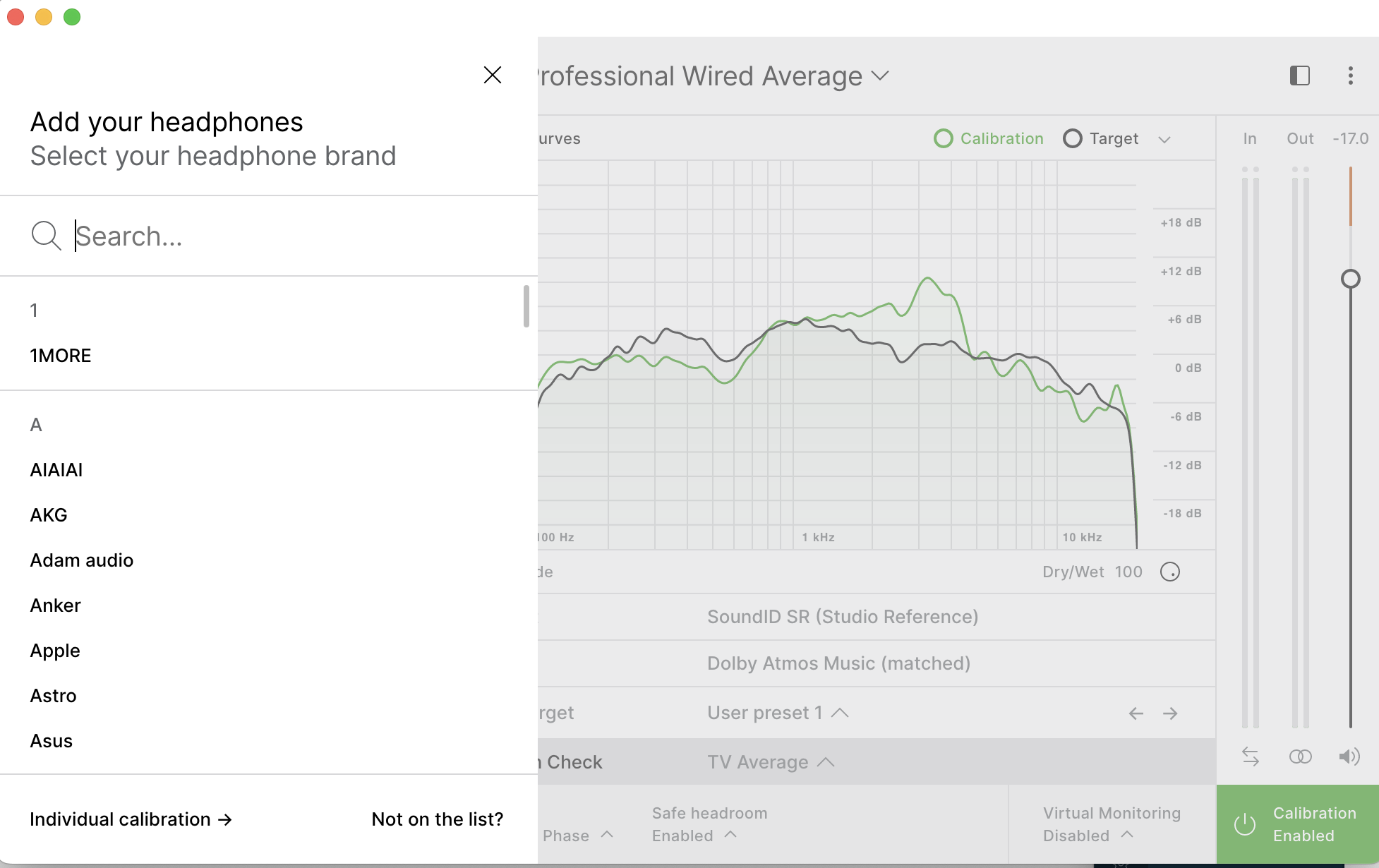The width and height of the screenshot is (1379, 868).
Task: Select AKG from the brand list
Action: (x=49, y=515)
